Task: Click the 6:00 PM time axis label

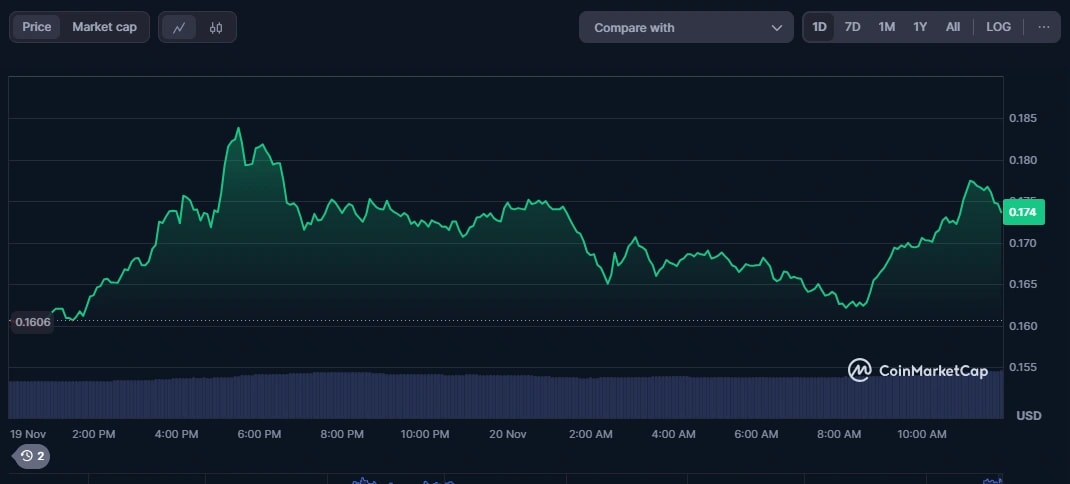Action: click(x=259, y=434)
